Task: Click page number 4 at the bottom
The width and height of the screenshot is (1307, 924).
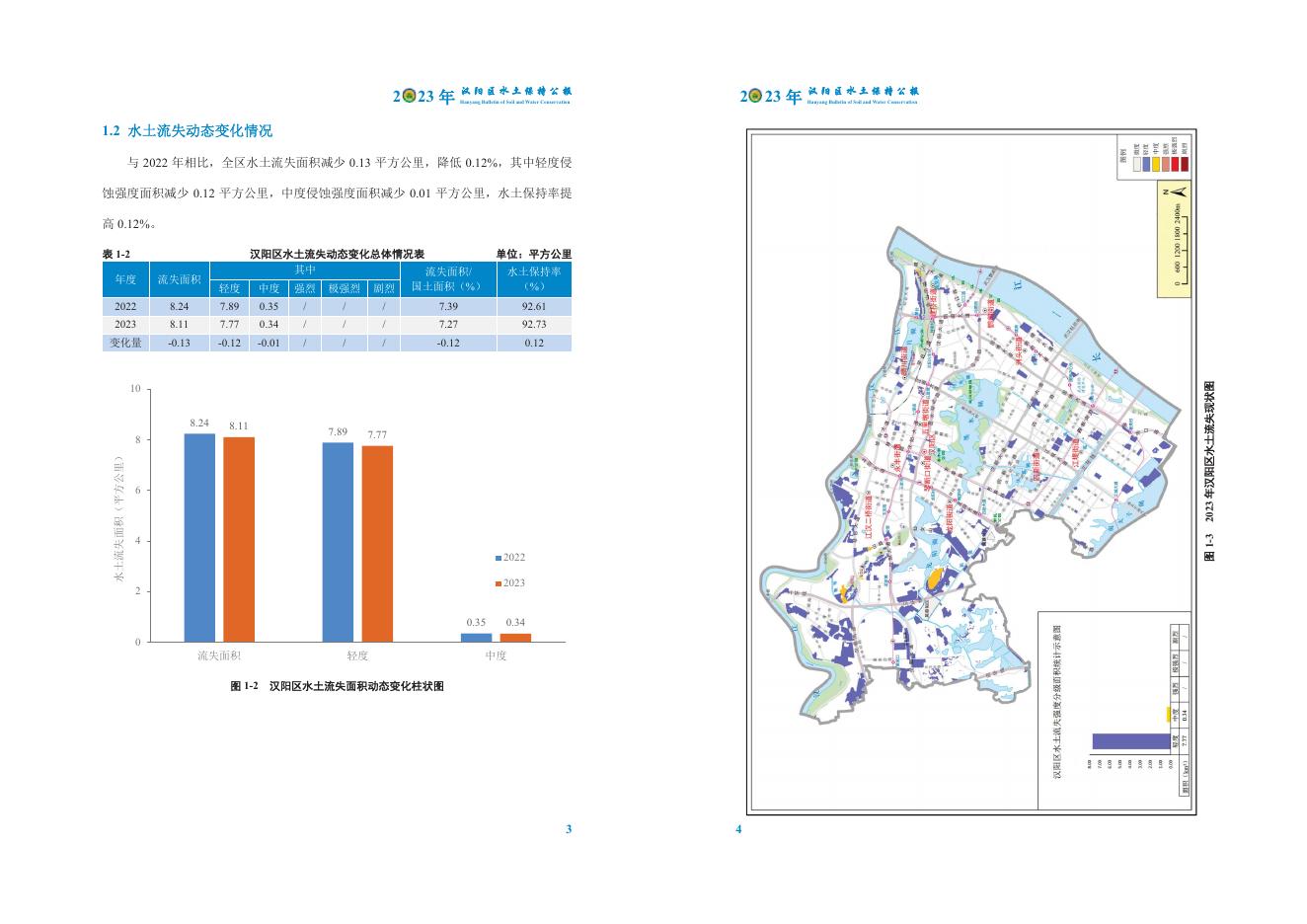Action: click(x=738, y=829)
